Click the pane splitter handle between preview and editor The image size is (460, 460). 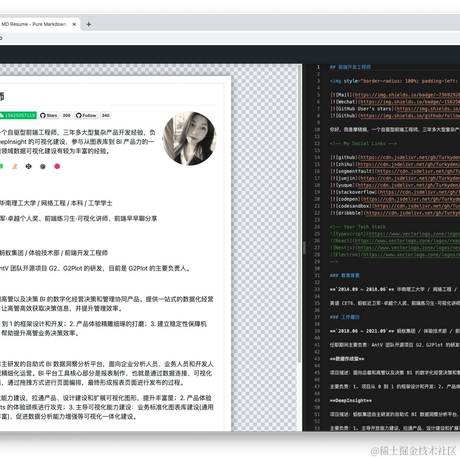(x=304, y=248)
